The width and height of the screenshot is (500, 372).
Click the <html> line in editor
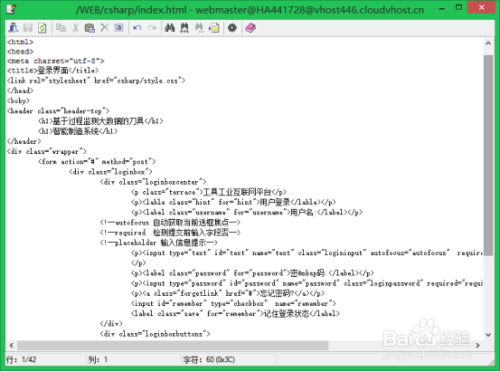coord(20,42)
